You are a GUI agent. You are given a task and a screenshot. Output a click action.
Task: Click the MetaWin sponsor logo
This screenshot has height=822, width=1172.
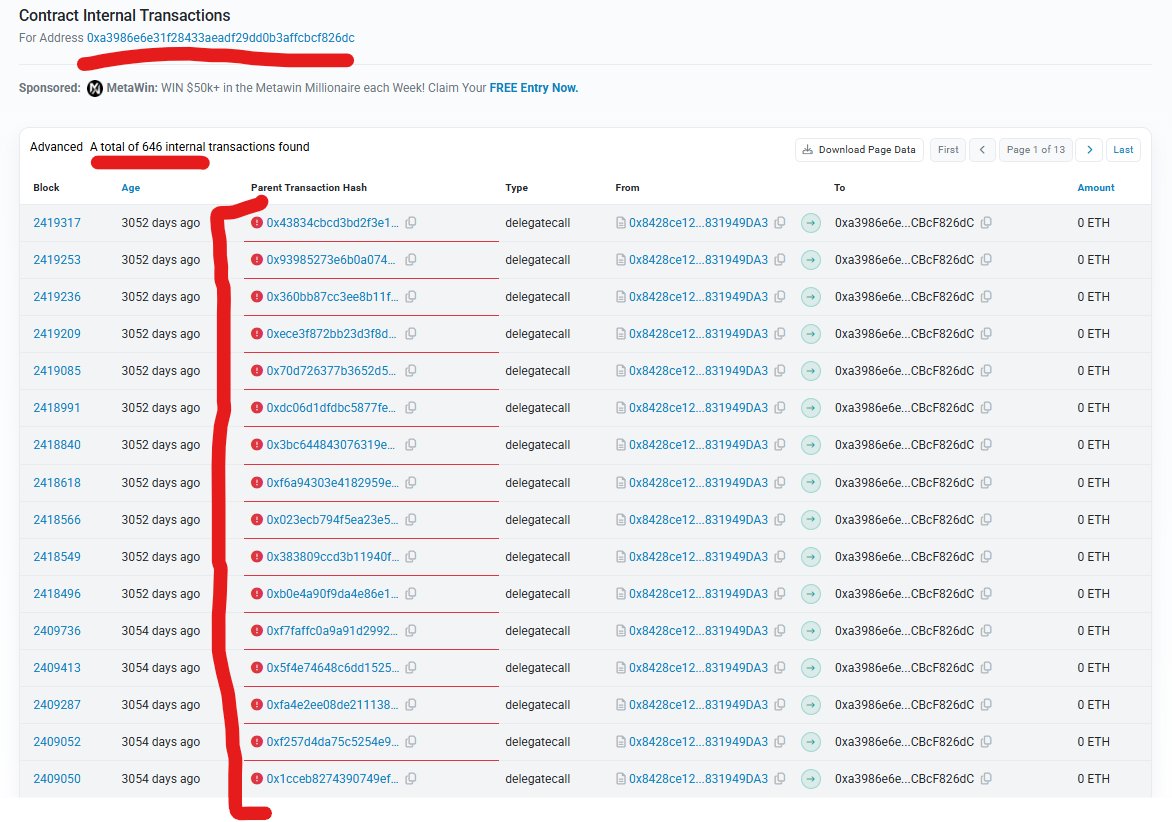click(x=95, y=88)
